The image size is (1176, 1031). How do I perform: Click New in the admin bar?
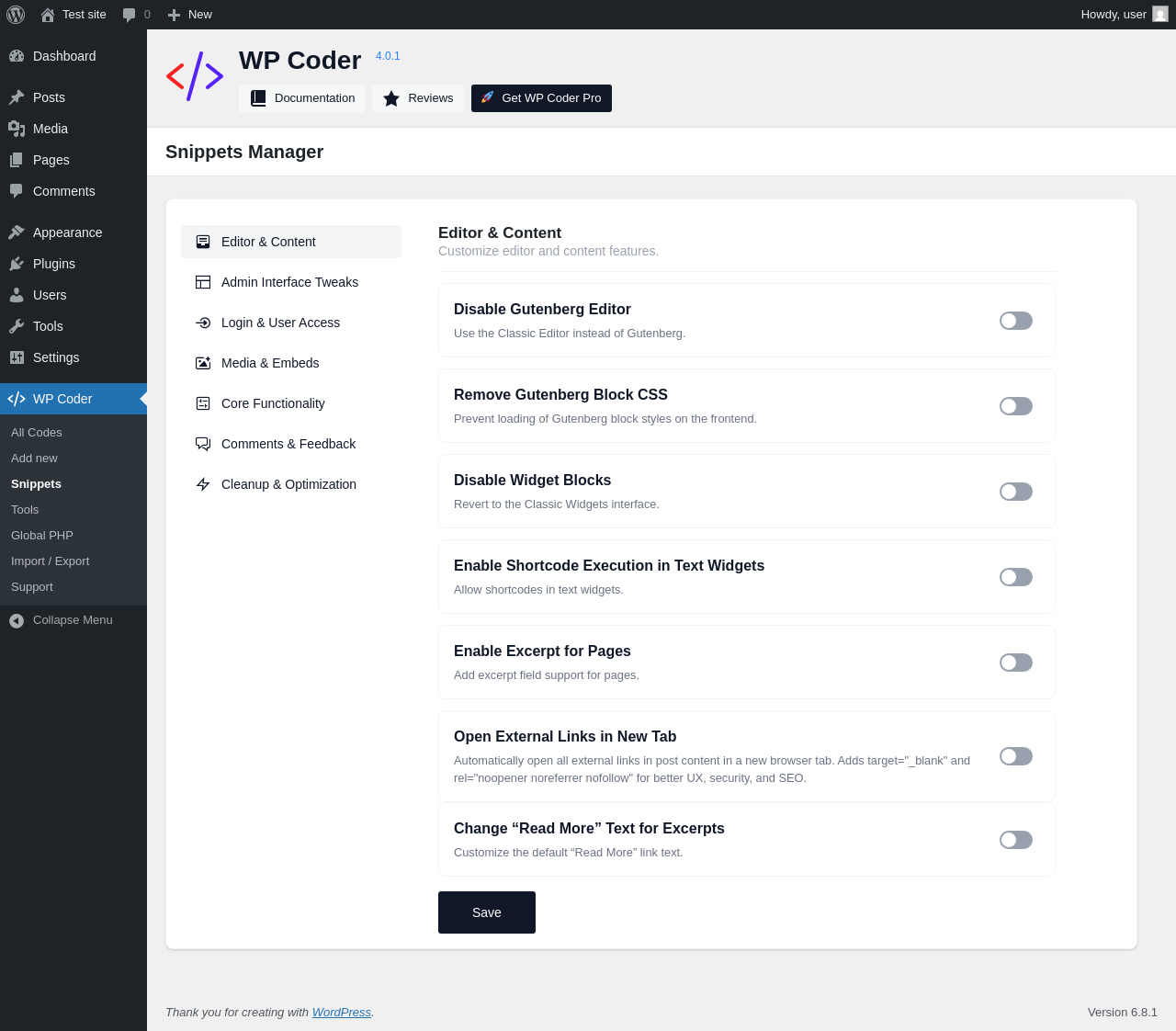[x=200, y=15]
